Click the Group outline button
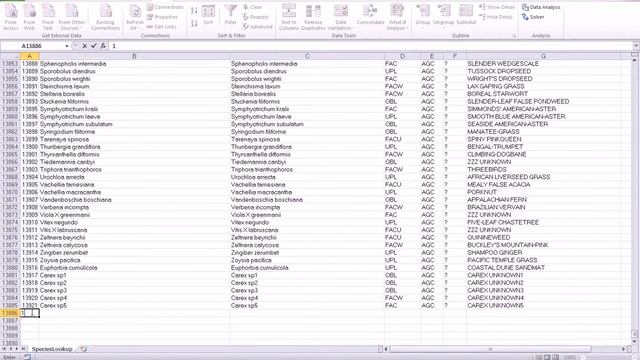 (423, 16)
